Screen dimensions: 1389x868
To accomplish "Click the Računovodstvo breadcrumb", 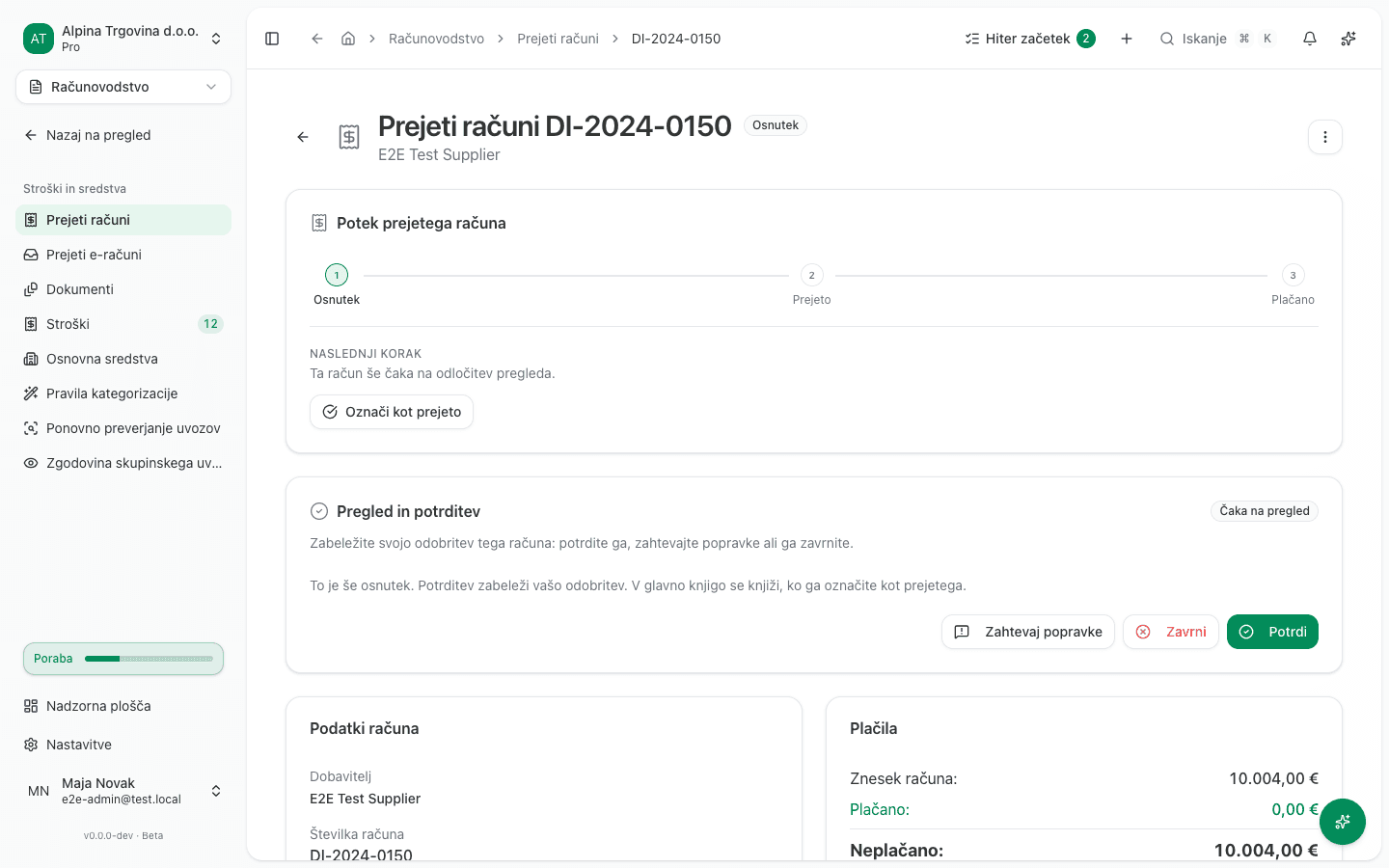I will point(436,39).
